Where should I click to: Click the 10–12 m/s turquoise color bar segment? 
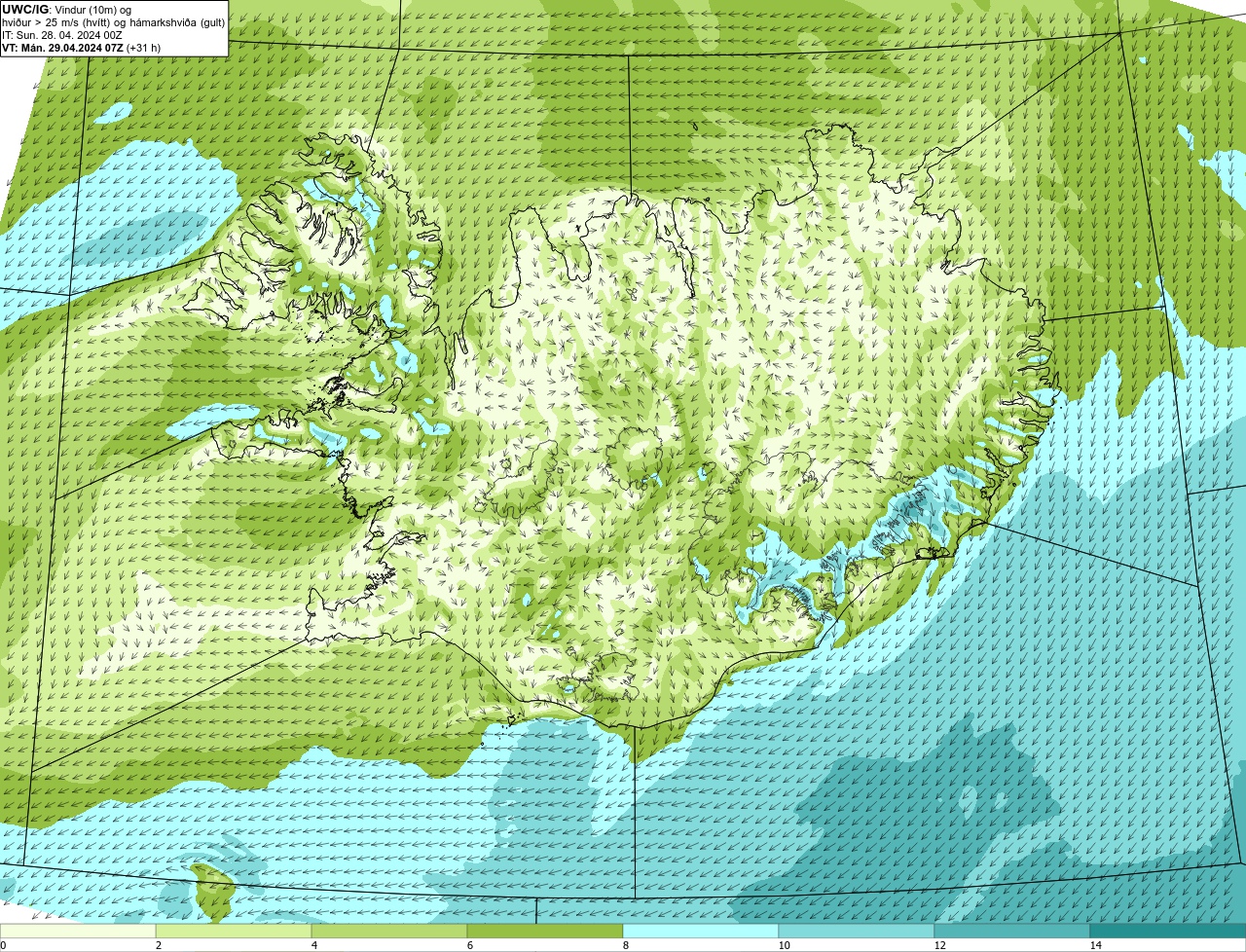coord(857,931)
